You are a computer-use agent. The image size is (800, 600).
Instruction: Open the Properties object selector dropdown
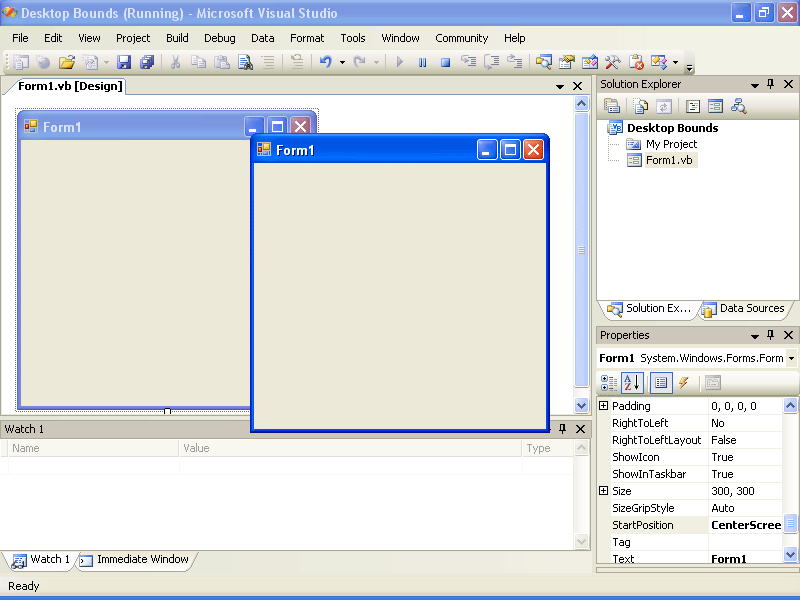791,358
